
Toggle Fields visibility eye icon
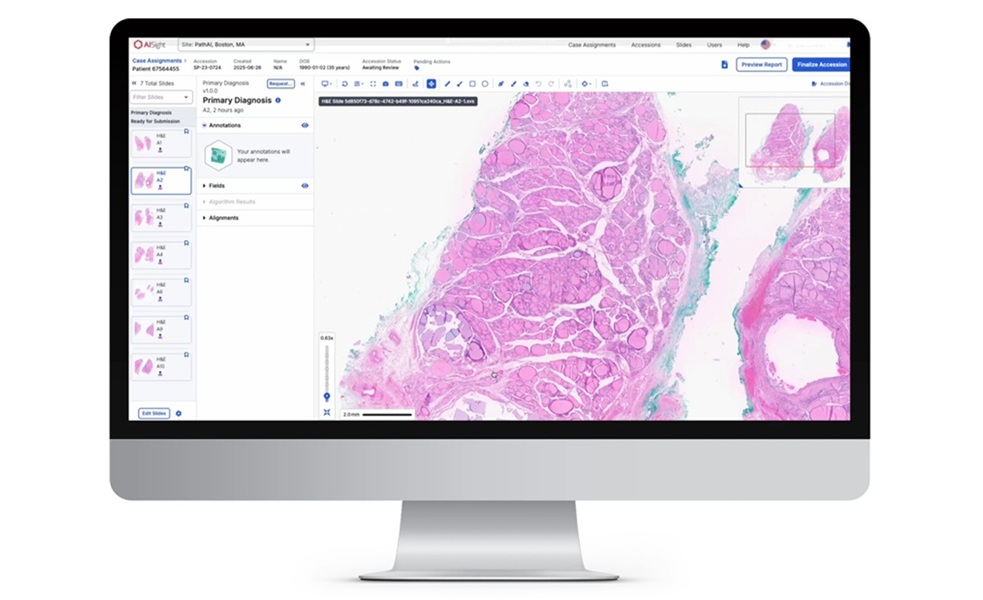click(305, 186)
